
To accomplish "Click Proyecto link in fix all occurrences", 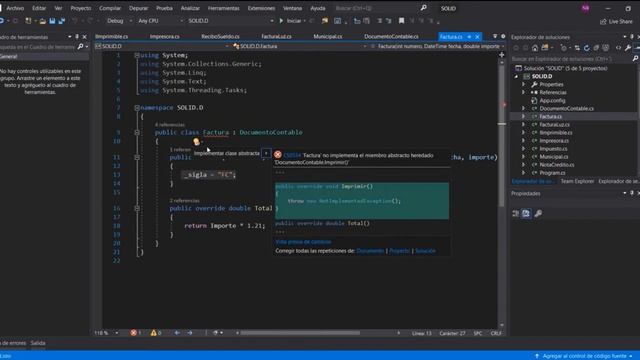I will (399, 251).
